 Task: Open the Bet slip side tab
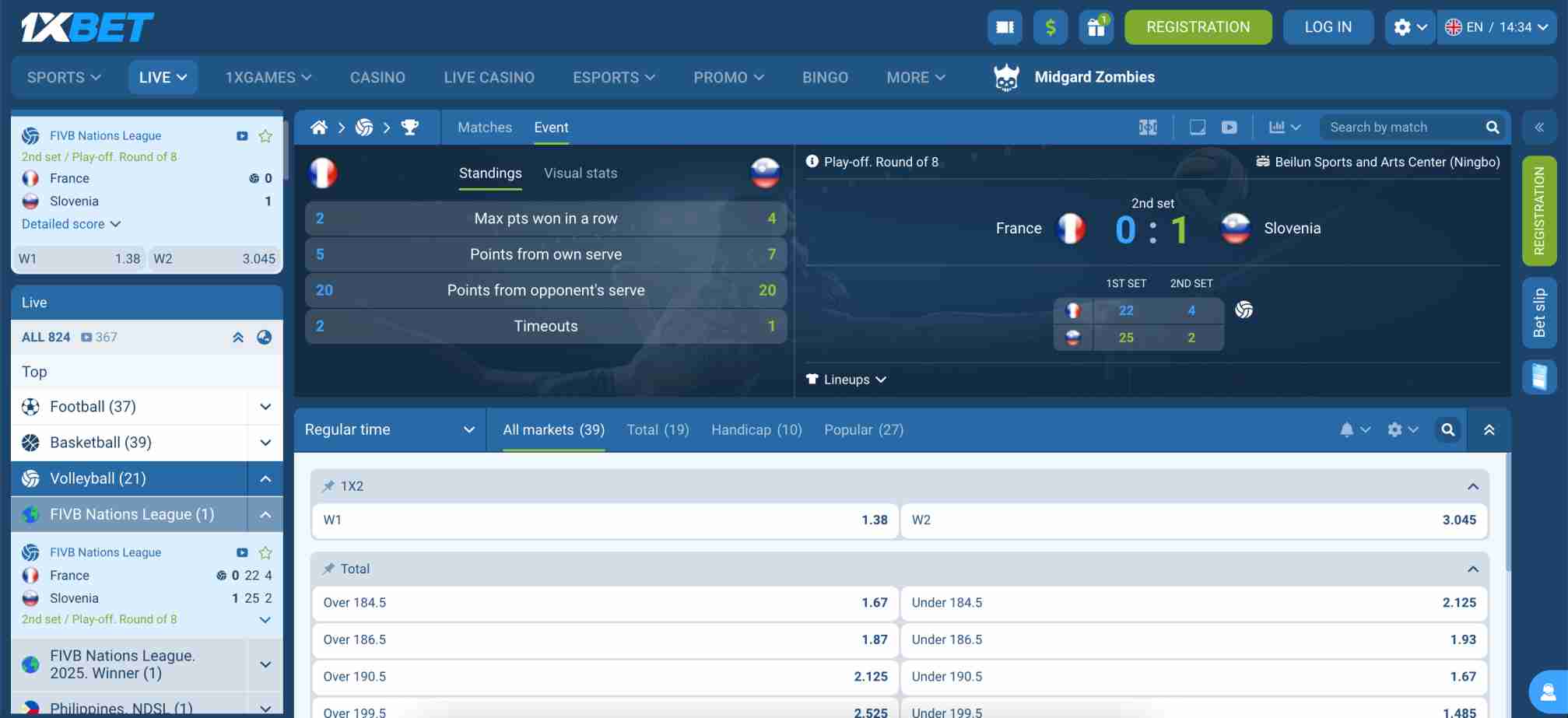coord(1539,313)
